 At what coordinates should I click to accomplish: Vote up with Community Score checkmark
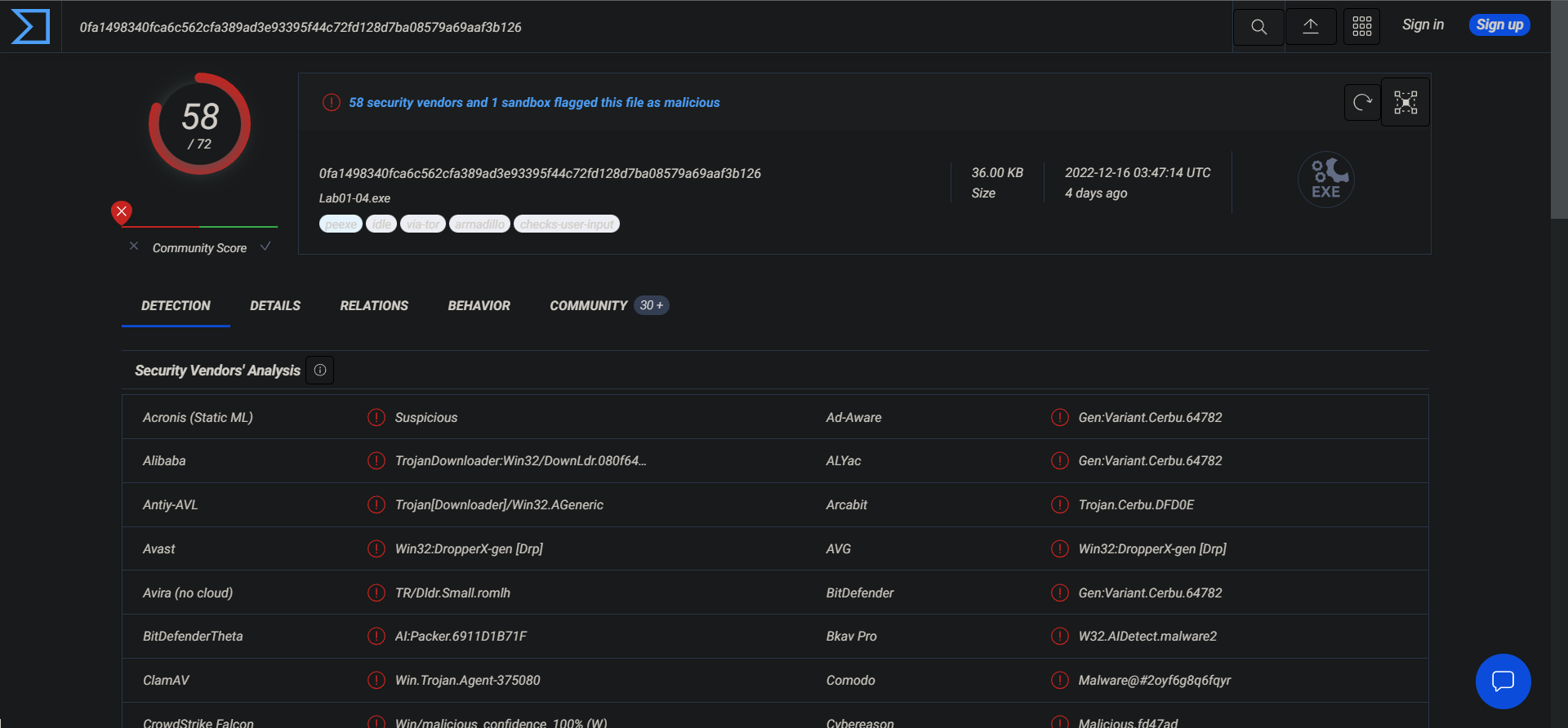point(265,246)
